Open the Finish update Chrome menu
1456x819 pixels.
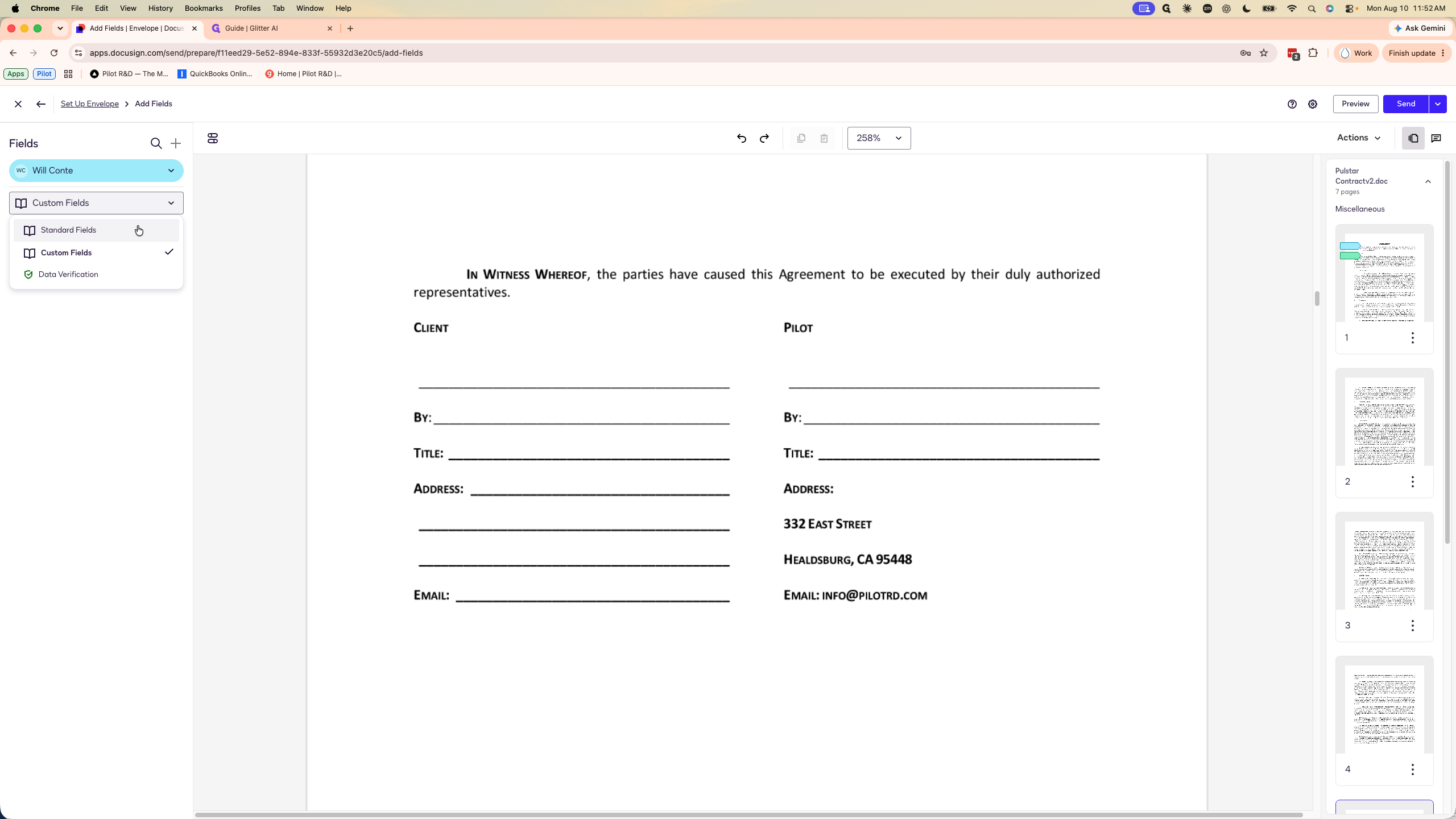[x=1416, y=53]
